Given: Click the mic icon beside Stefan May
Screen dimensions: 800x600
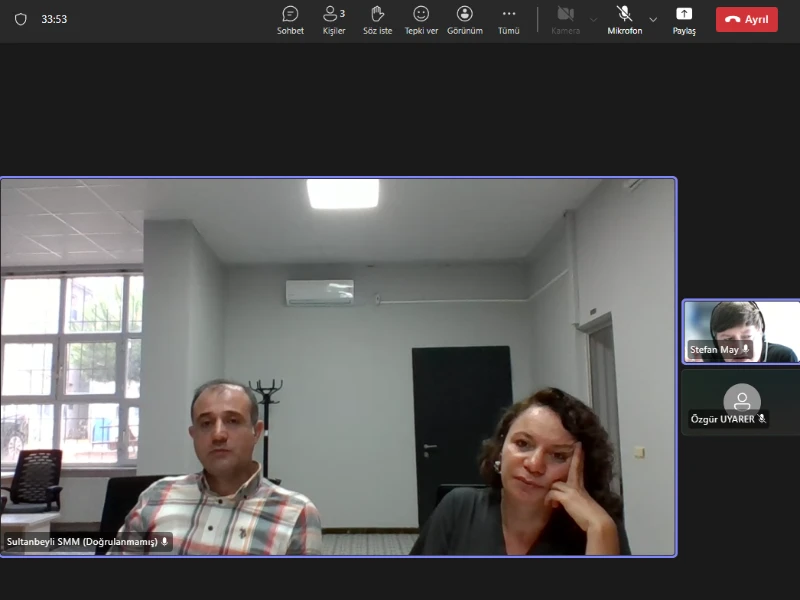Looking at the screenshot, I should (746, 350).
